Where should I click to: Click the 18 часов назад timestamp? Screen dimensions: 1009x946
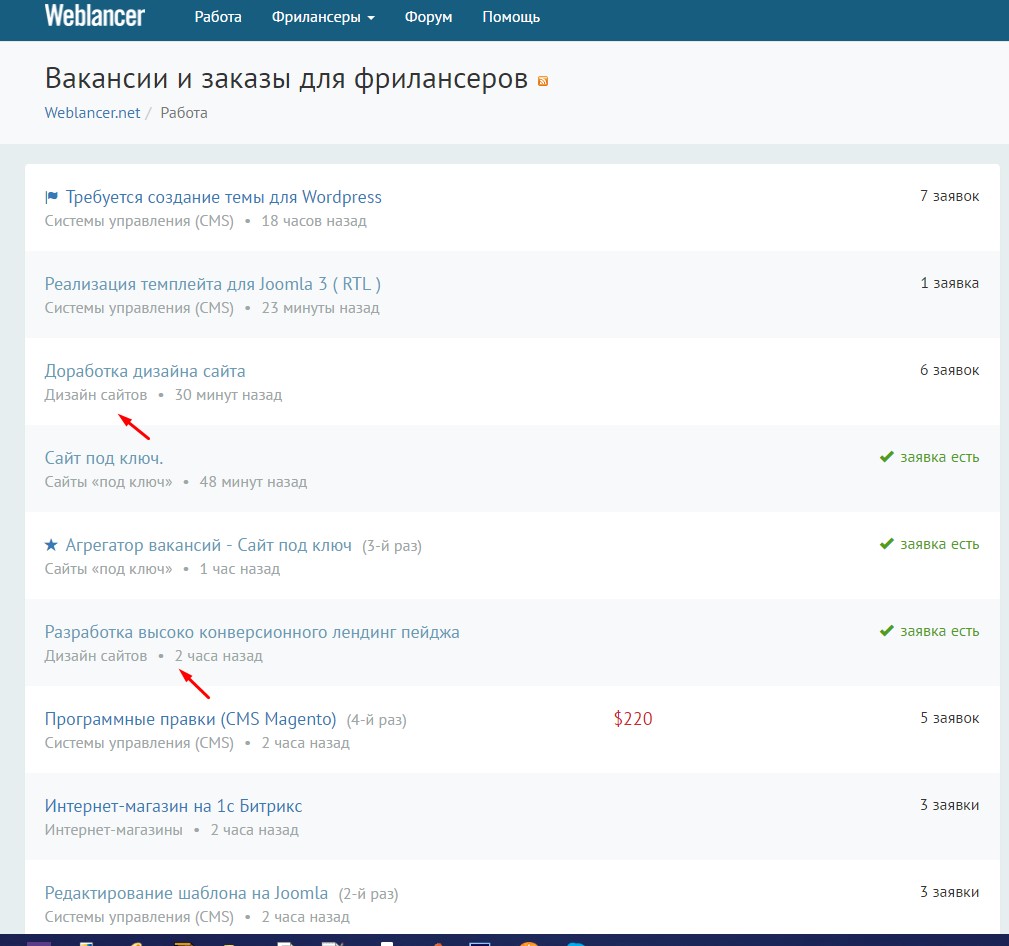[x=314, y=221]
